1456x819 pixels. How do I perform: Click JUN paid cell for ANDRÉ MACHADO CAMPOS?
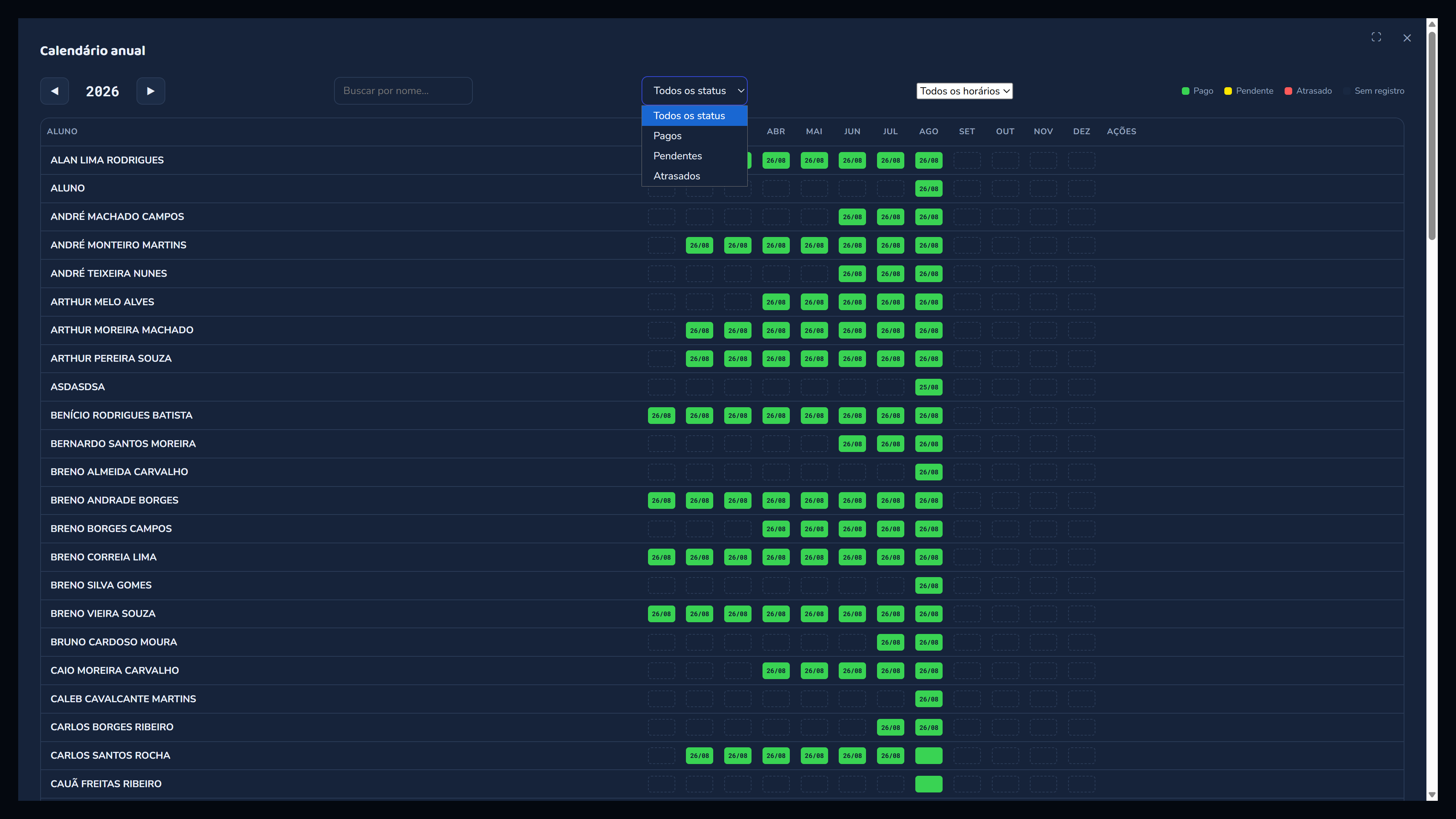(852, 217)
